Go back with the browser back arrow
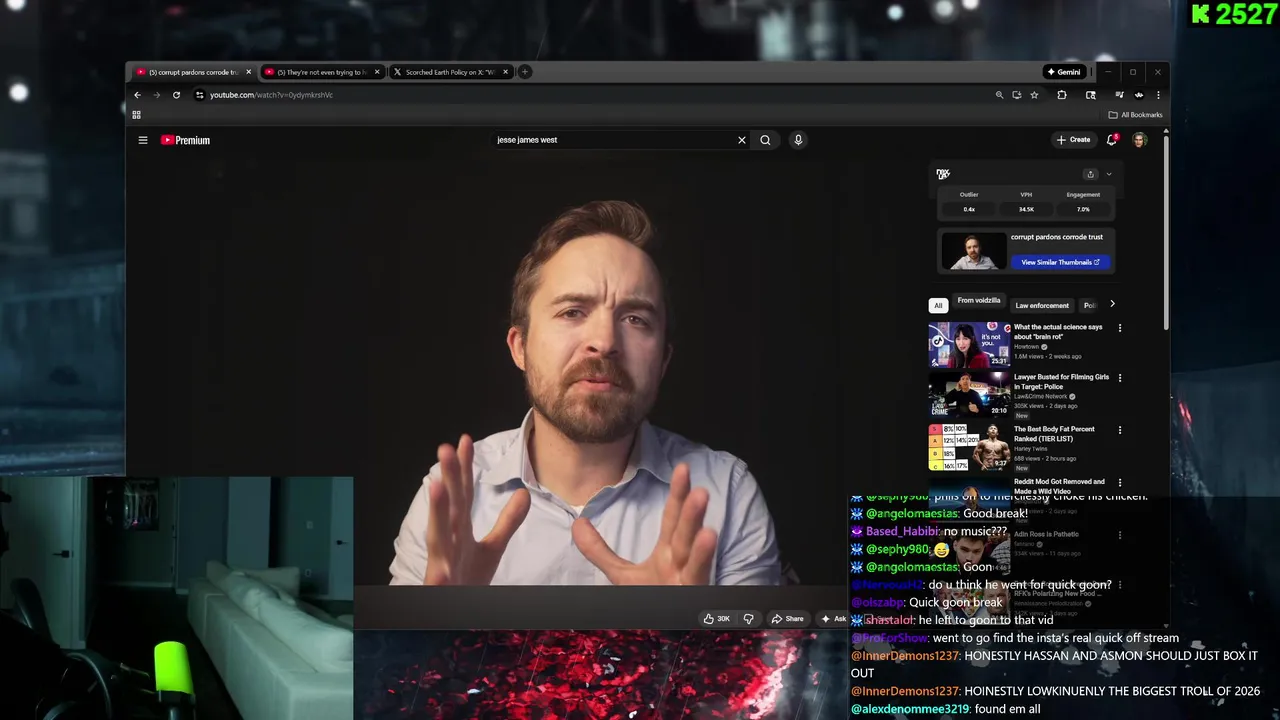The image size is (1280, 720). click(138, 95)
